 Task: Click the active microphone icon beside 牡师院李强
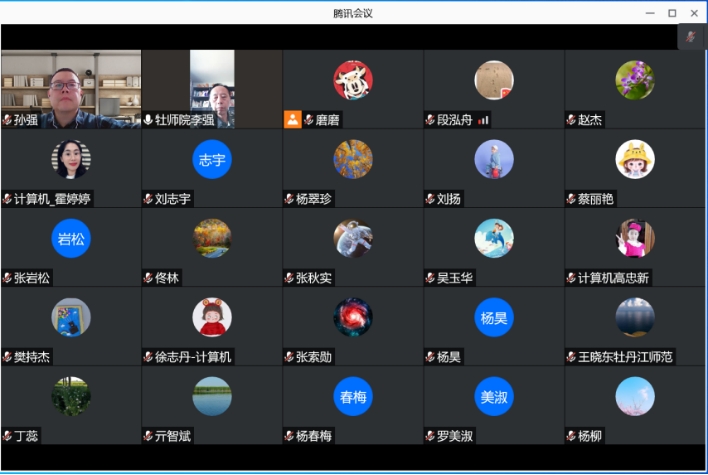[x=148, y=120]
